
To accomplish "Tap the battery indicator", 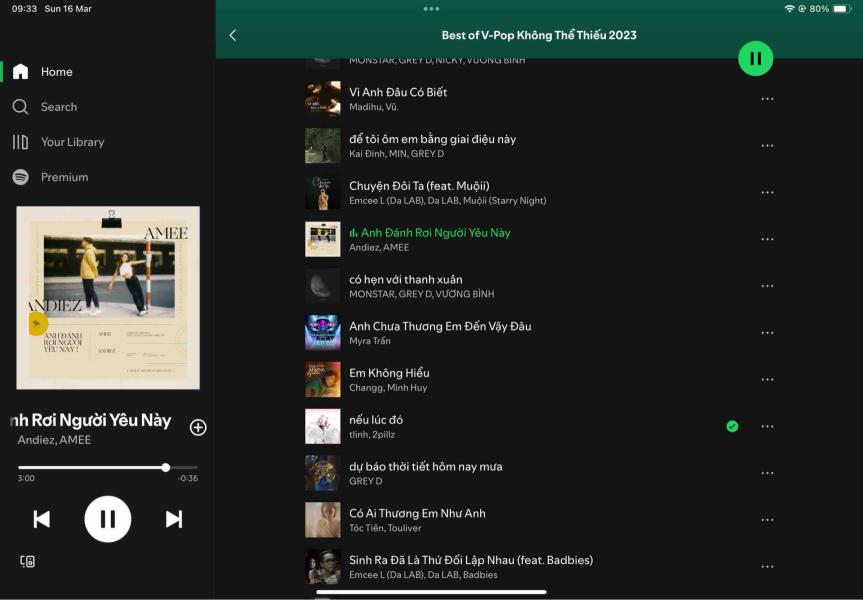I will [842, 9].
